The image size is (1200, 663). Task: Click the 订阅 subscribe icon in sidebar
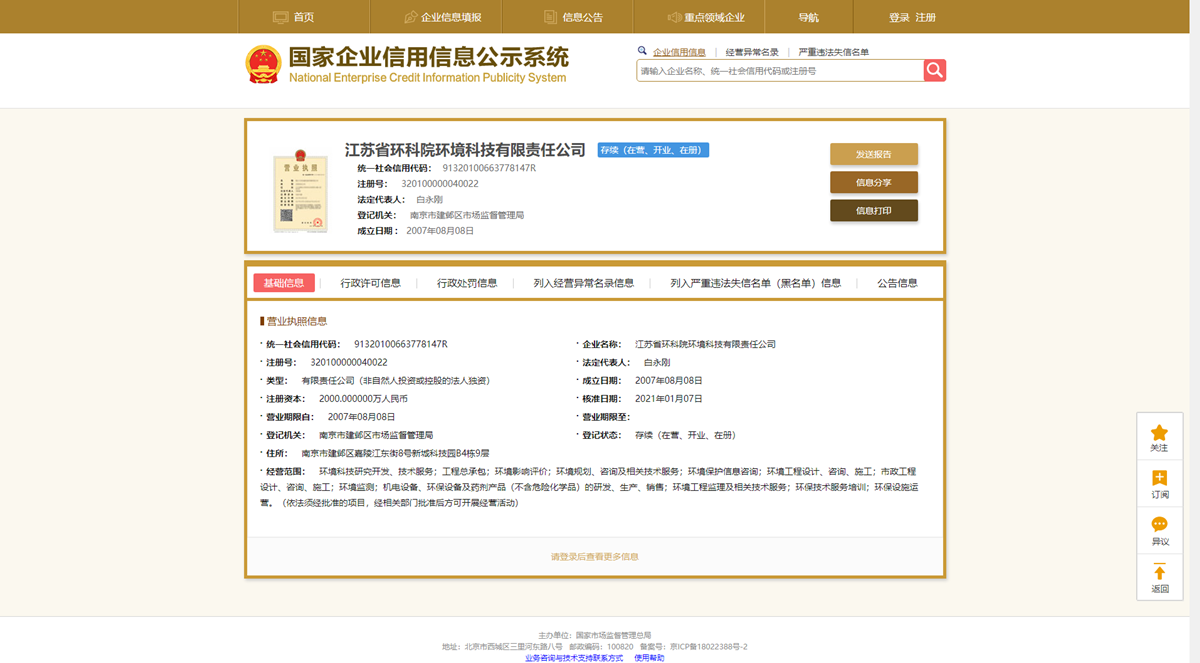point(1159,479)
